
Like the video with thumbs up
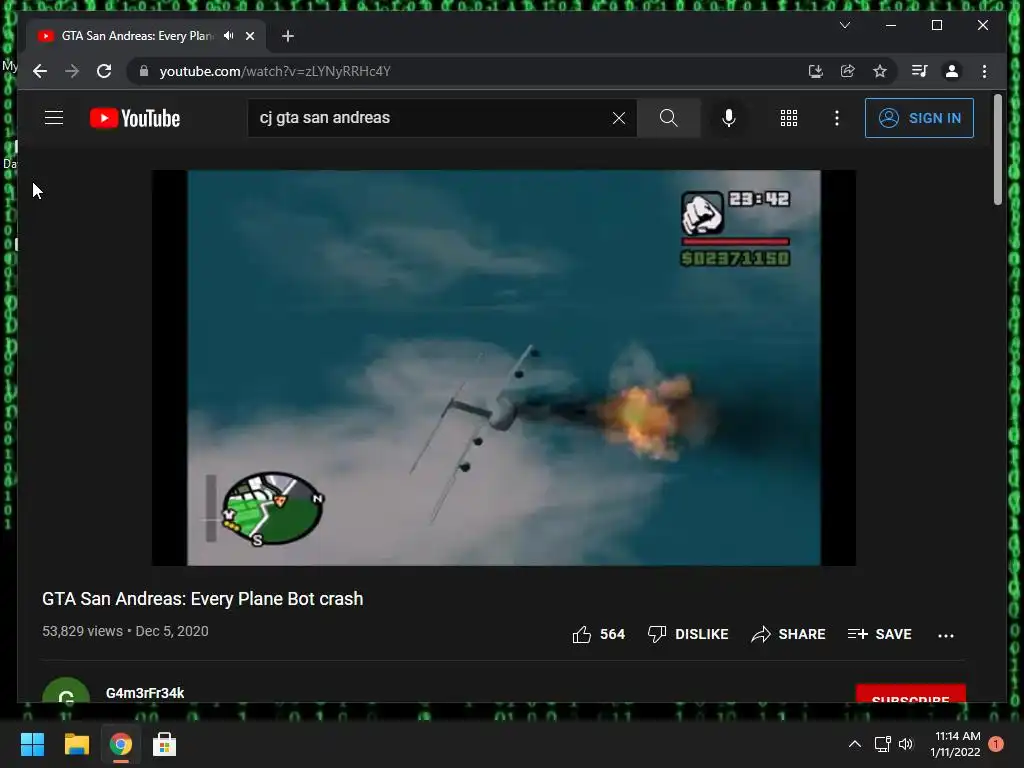pyautogui.click(x=598, y=634)
